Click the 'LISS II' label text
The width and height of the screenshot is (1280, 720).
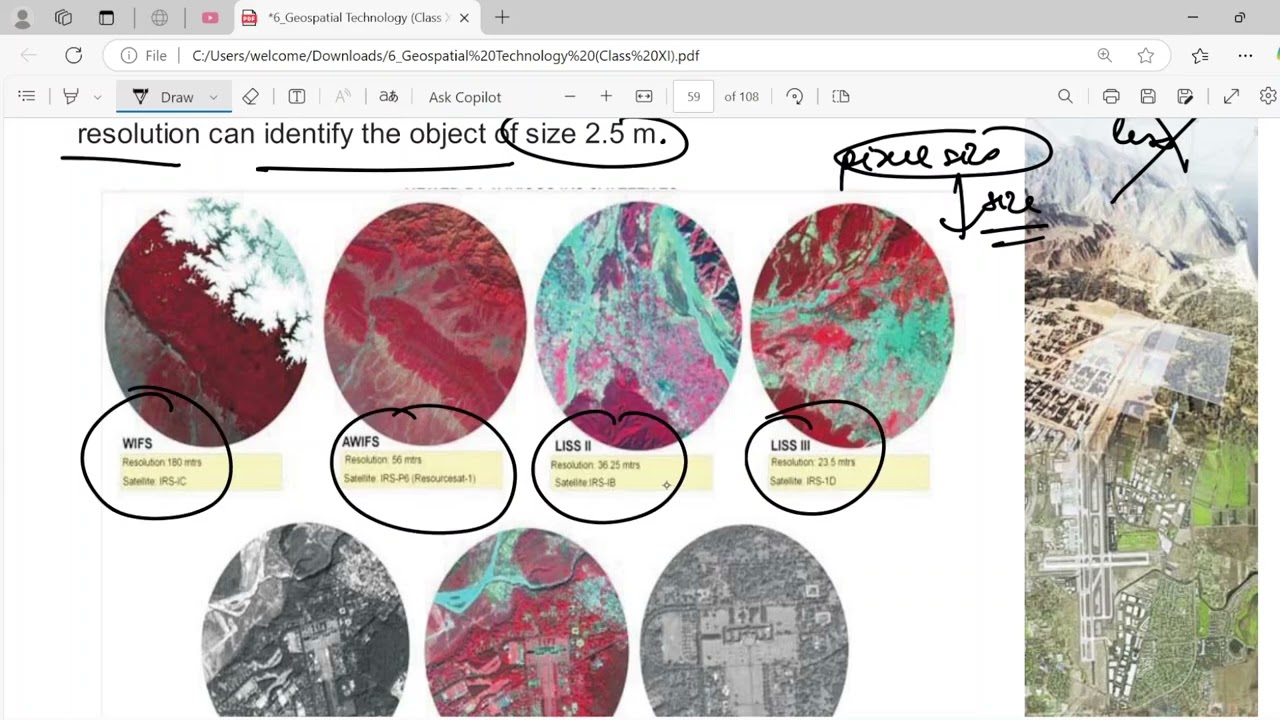[x=573, y=446]
